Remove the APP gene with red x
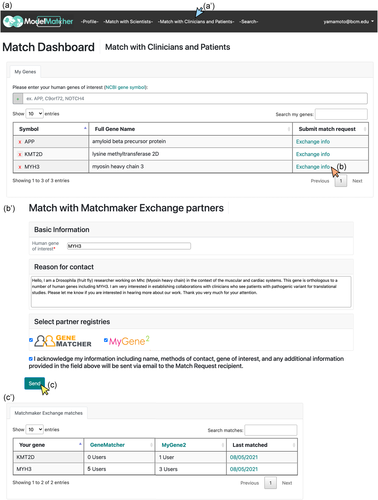Viewport: 378px width, 500px height. pyautogui.click(x=20, y=142)
